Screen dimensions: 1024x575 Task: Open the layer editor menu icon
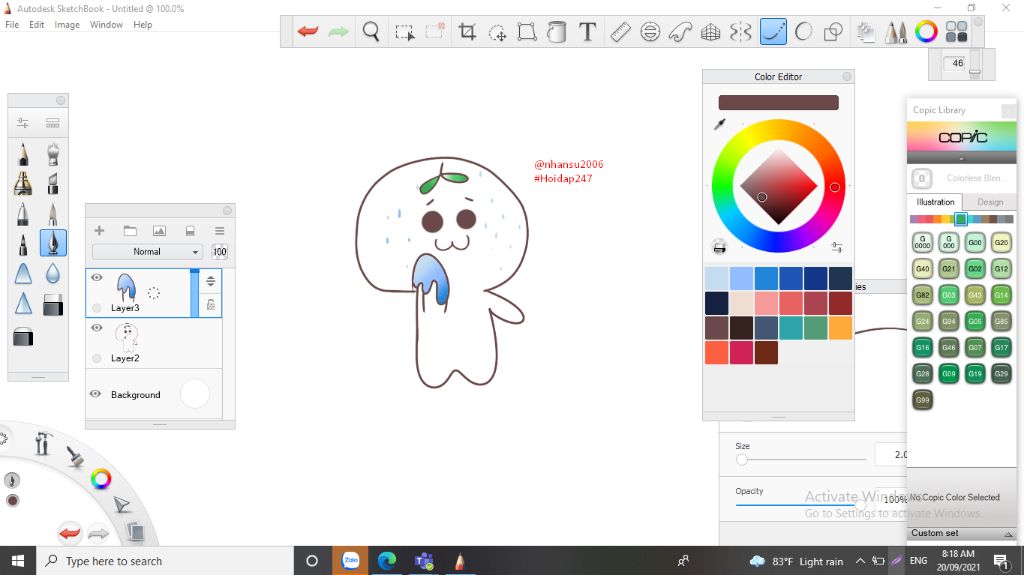(219, 231)
